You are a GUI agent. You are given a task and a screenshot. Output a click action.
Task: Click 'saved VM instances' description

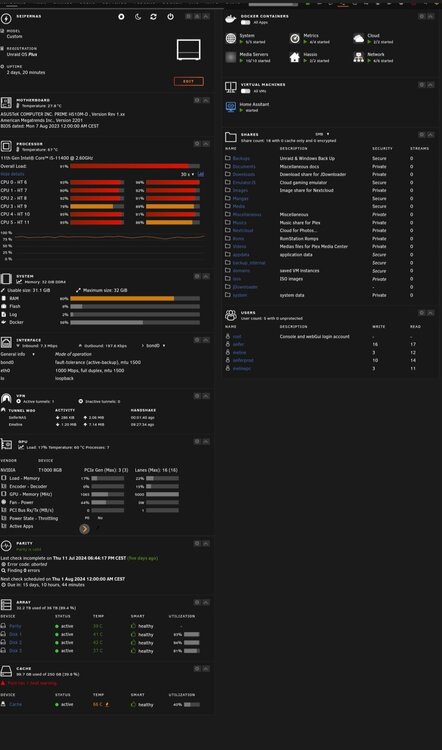pos(299,271)
